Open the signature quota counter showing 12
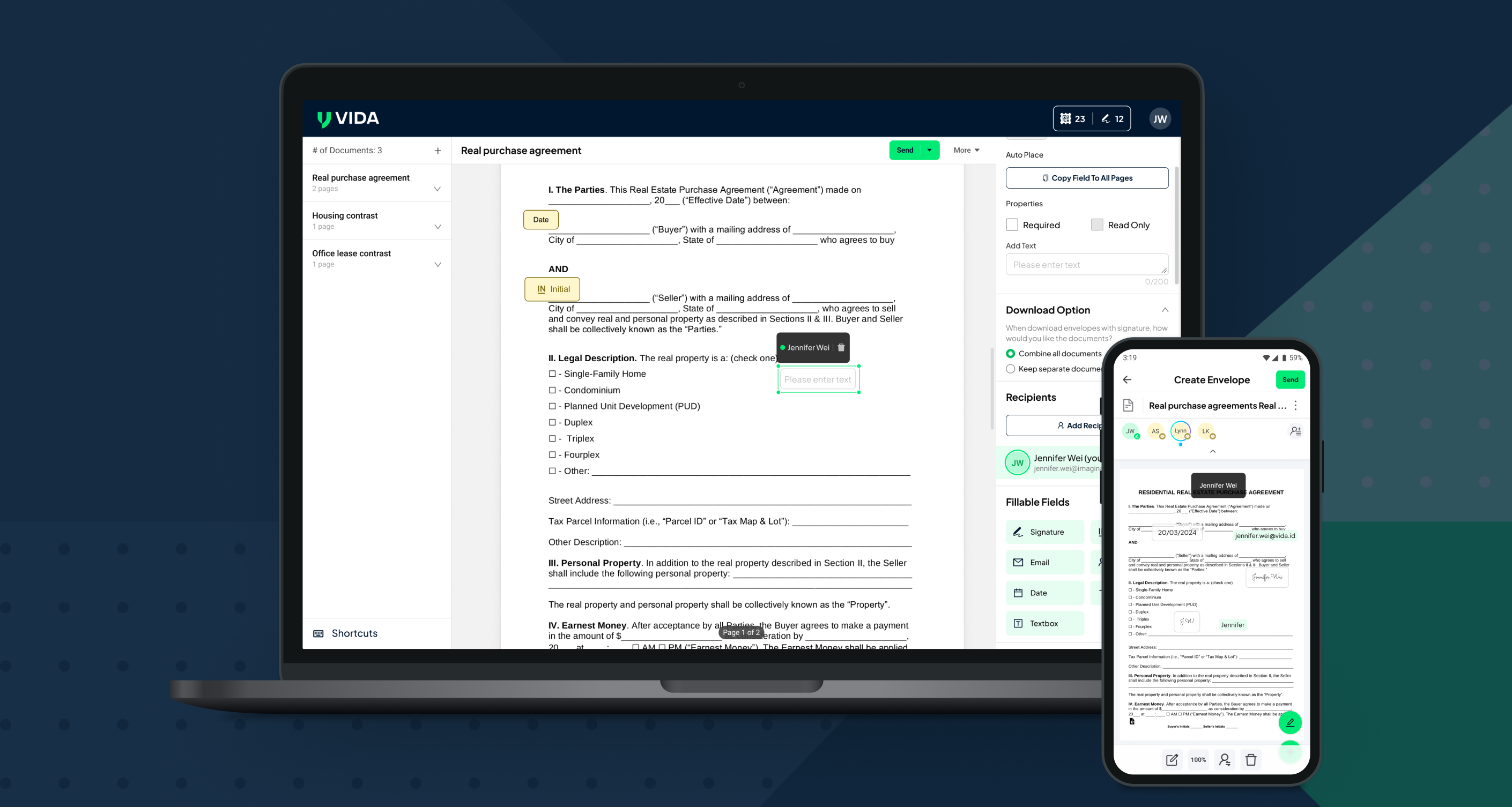 tap(1112, 118)
